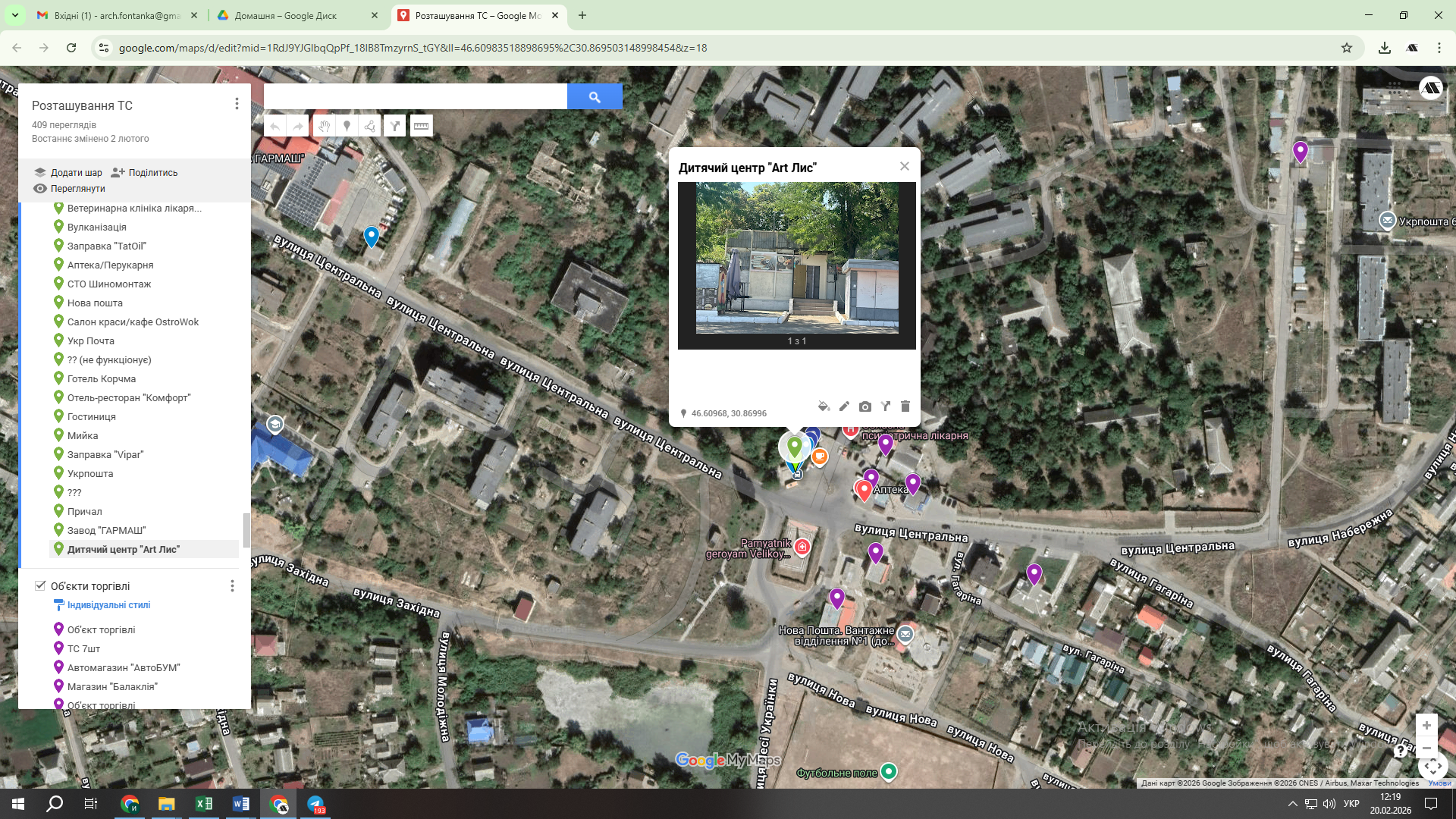Uncheck the Об'єкти торгівлі layer checkbox
Screen dimensions: 1456x819
(40, 585)
